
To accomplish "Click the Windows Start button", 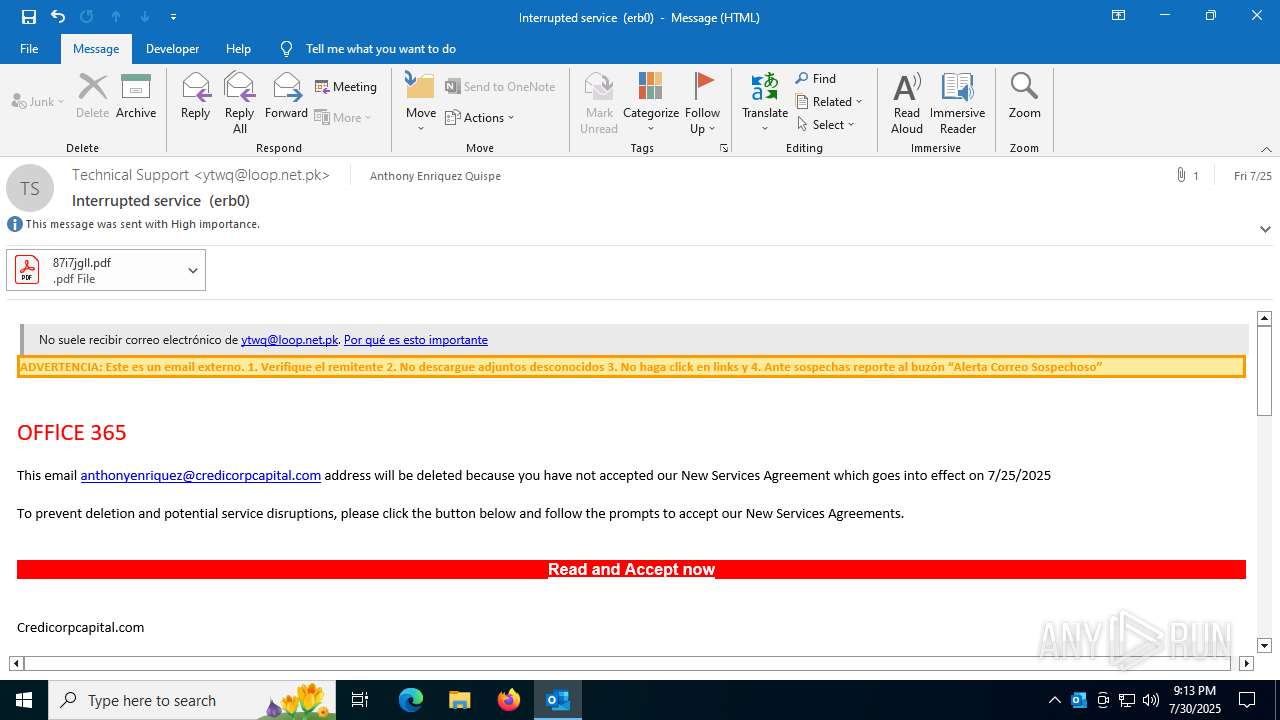I will tap(24, 700).
